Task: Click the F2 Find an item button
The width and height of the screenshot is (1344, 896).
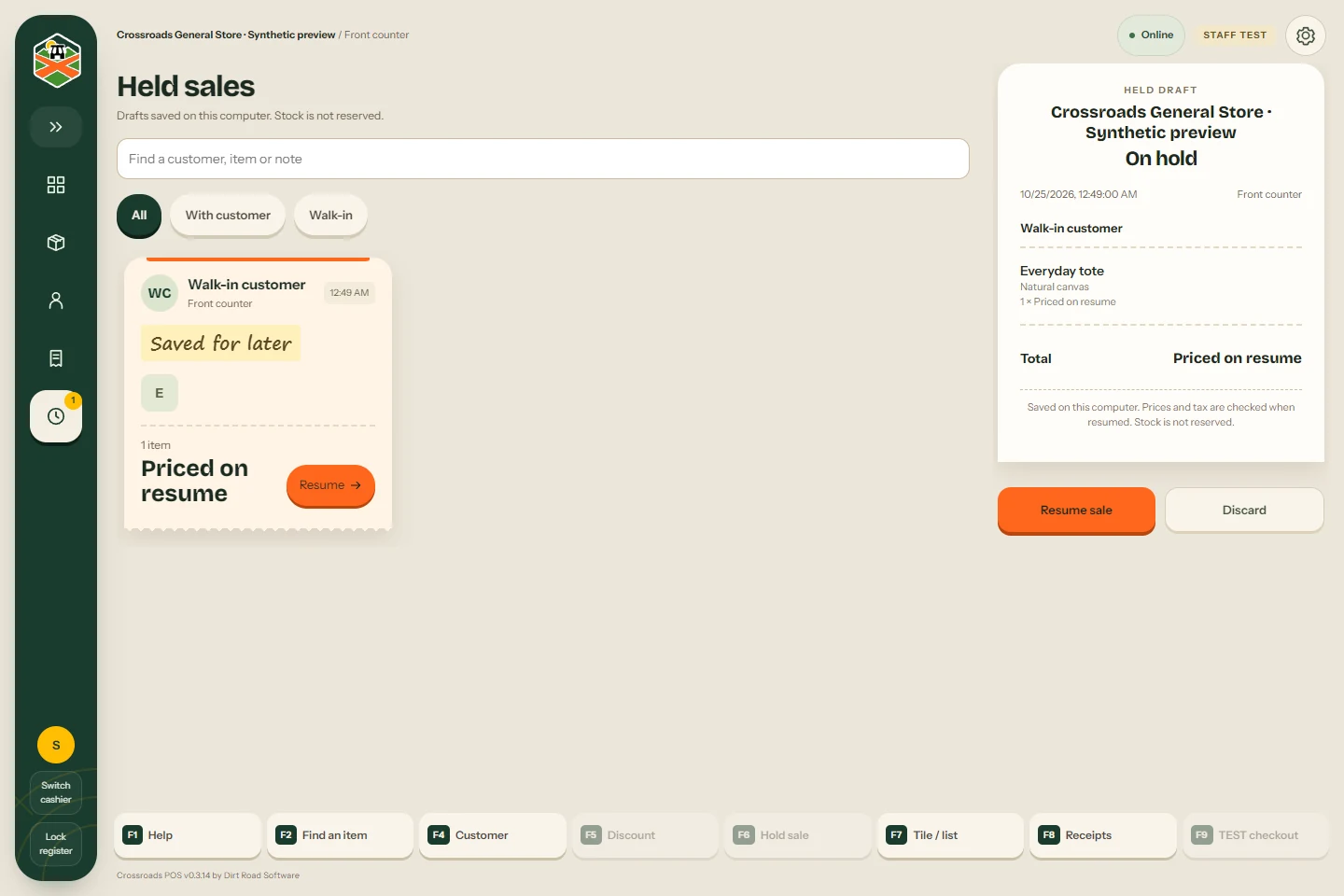Action: (341, 835)
